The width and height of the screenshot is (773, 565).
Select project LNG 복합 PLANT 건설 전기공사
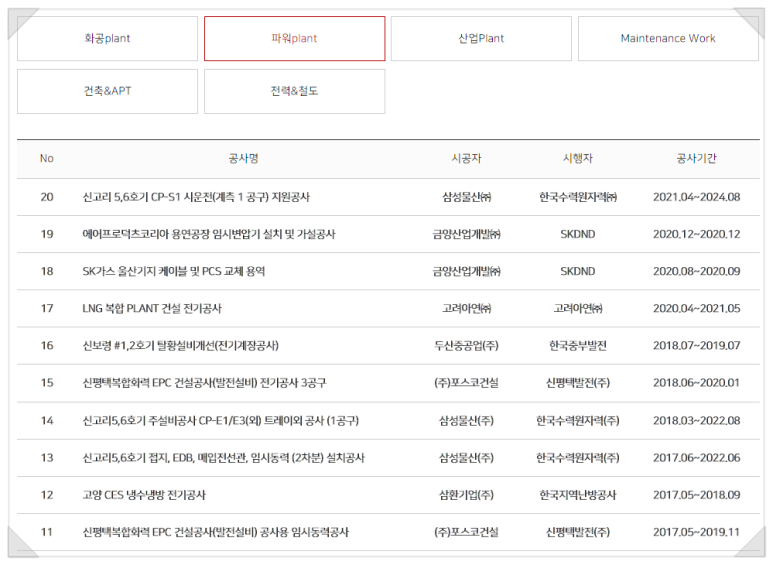(152, 309)
